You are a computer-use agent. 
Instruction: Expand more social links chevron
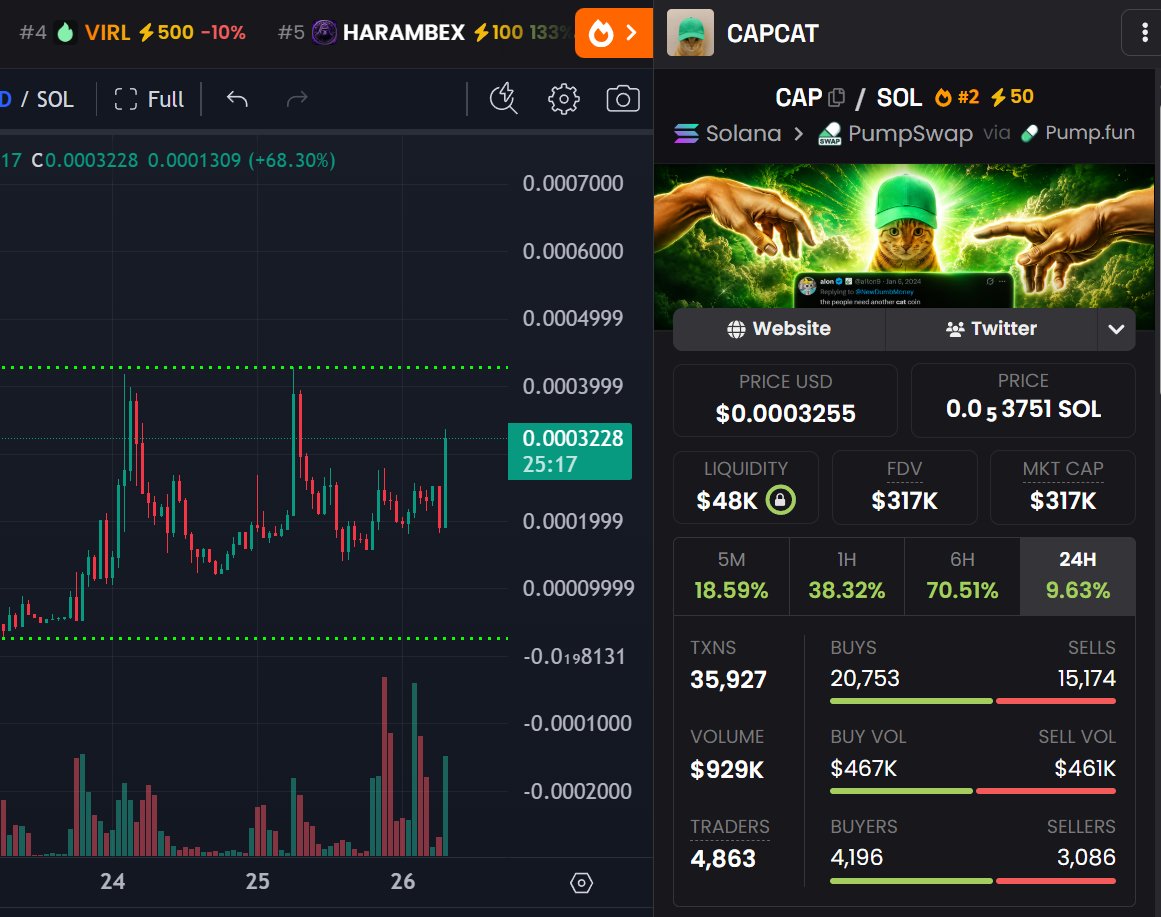(x=1117, y=329)
